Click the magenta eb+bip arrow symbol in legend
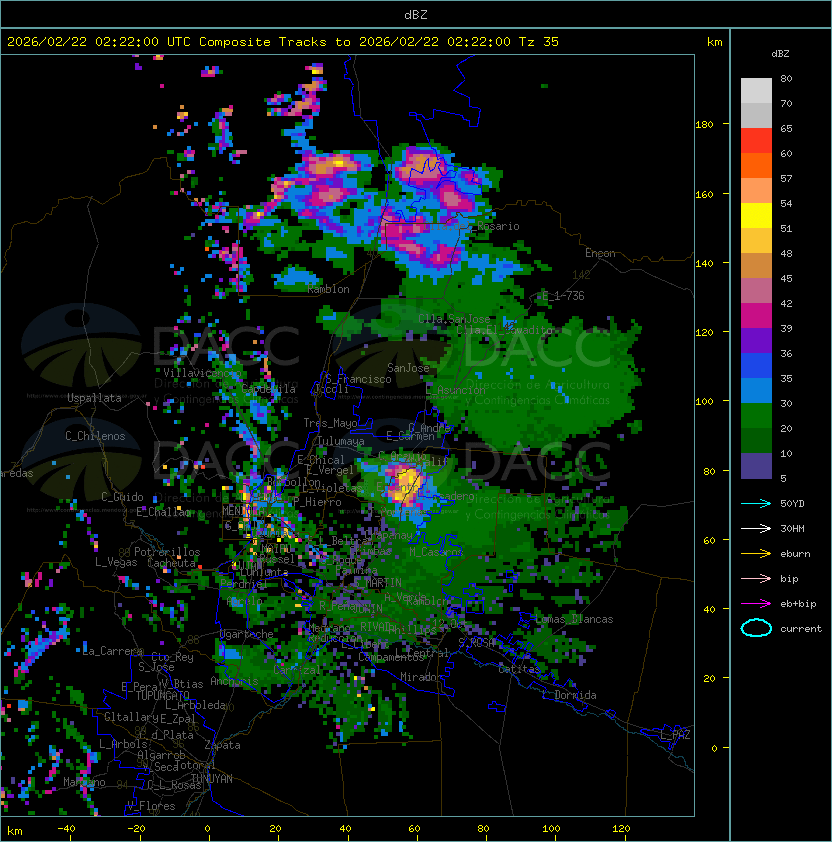 pyautogui.click(x=756, y=604)
